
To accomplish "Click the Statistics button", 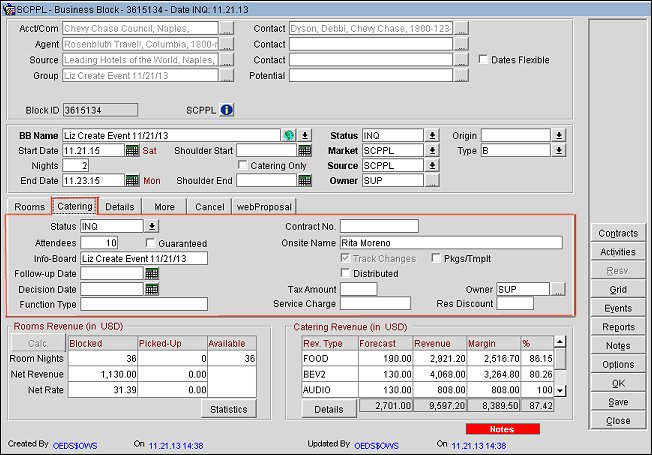I will click(x=228, y=409).
